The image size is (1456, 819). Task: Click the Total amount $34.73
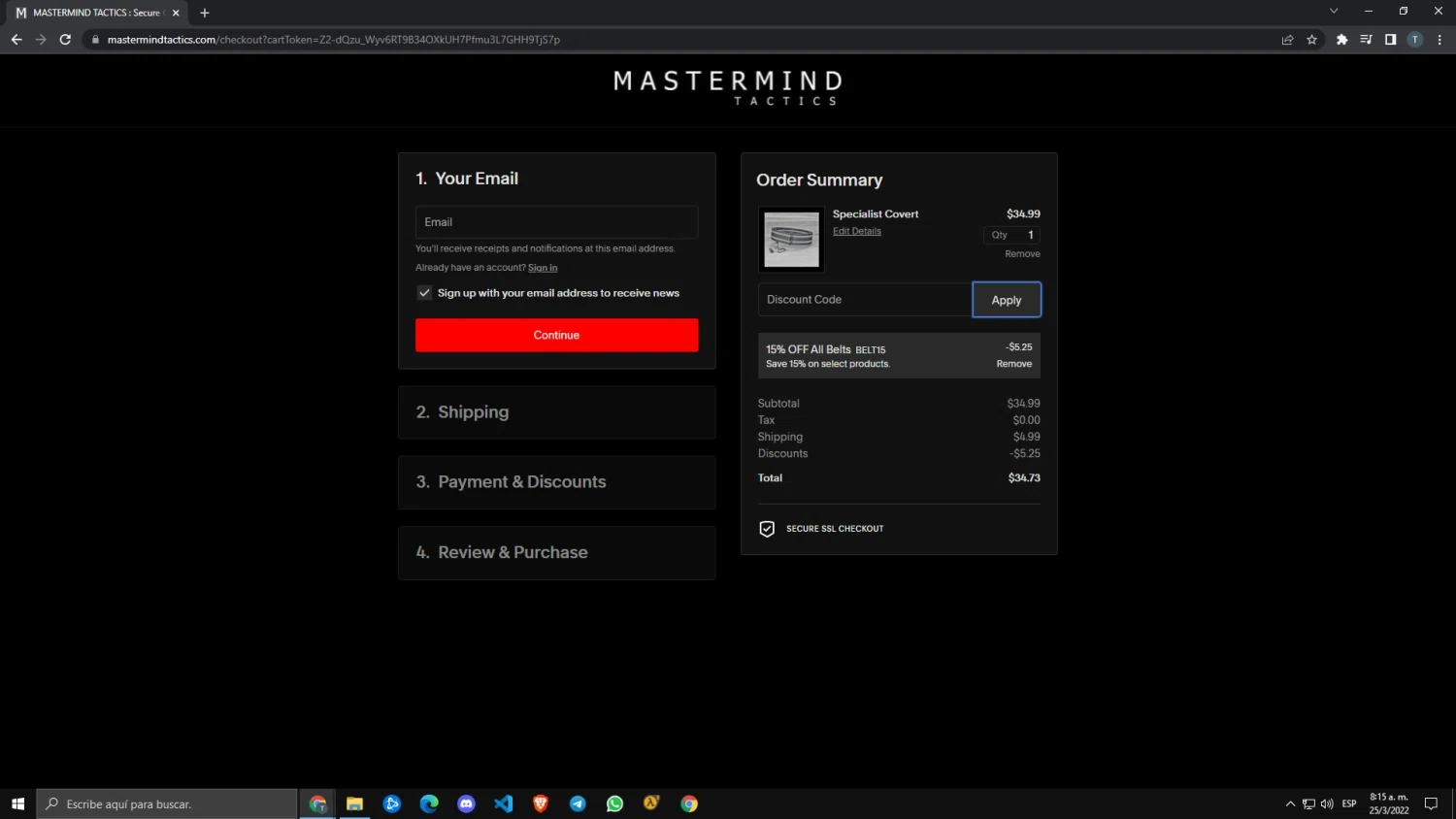coord(1024,477)
